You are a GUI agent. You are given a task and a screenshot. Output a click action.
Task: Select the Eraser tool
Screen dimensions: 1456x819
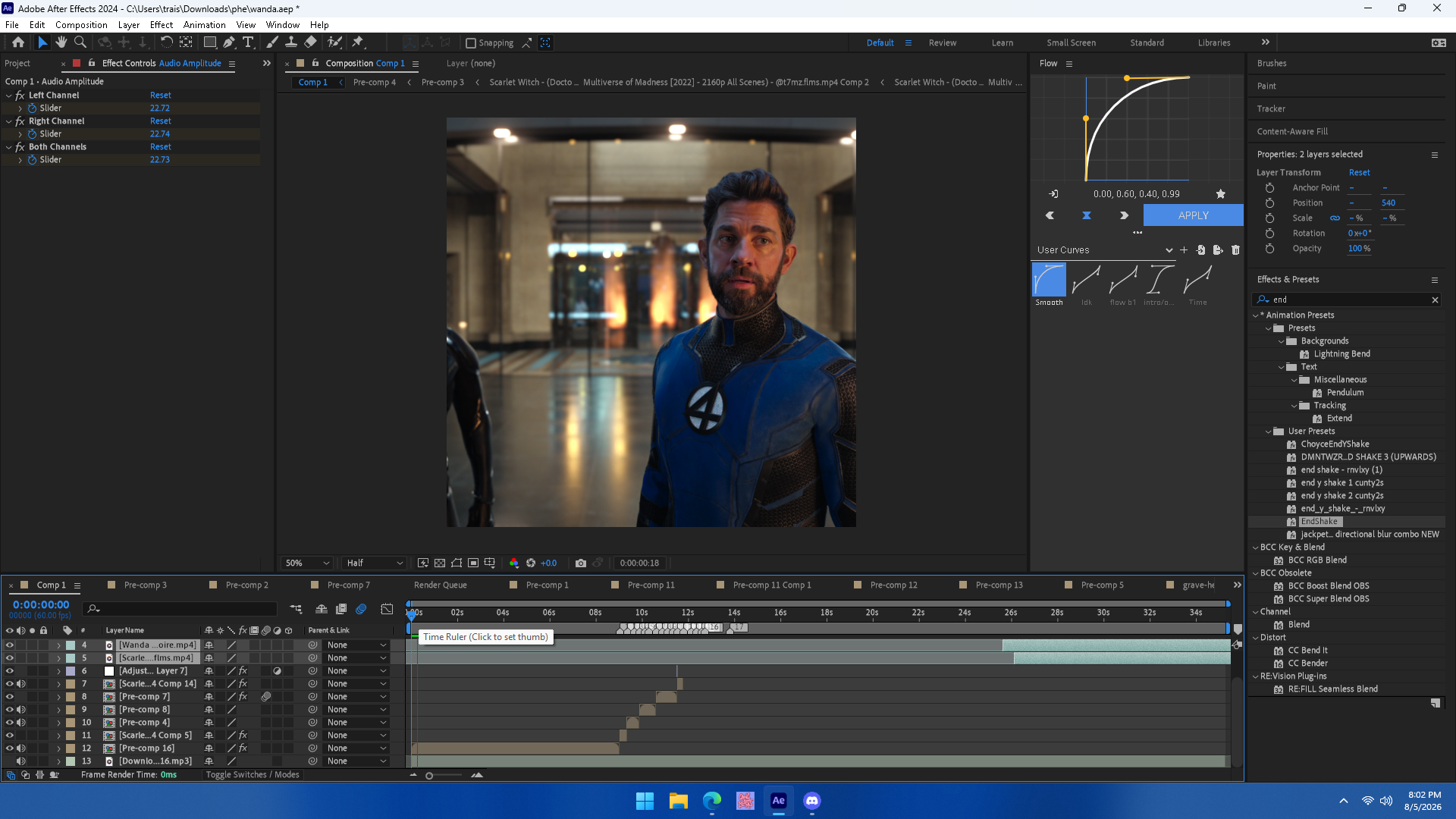pos(310,42)
